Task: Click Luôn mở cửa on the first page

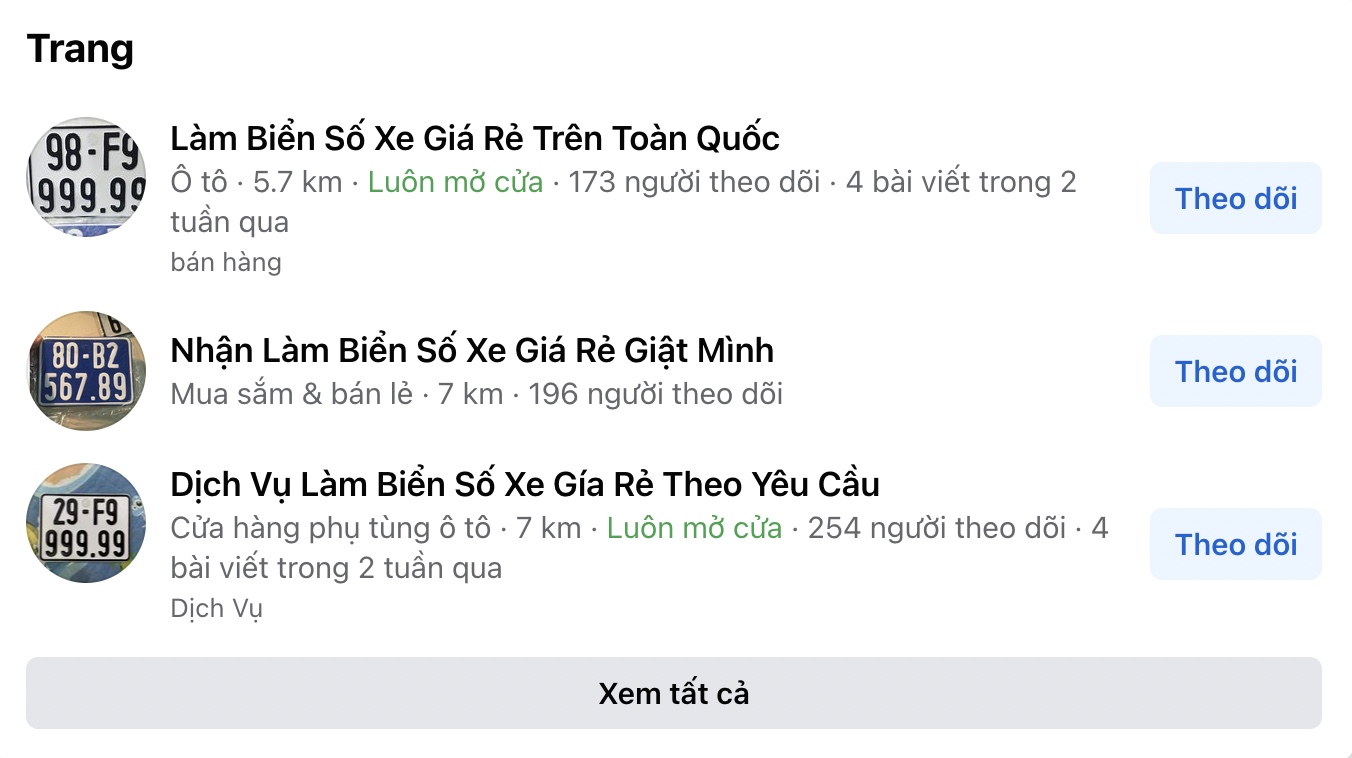Action: coord(456,182)
